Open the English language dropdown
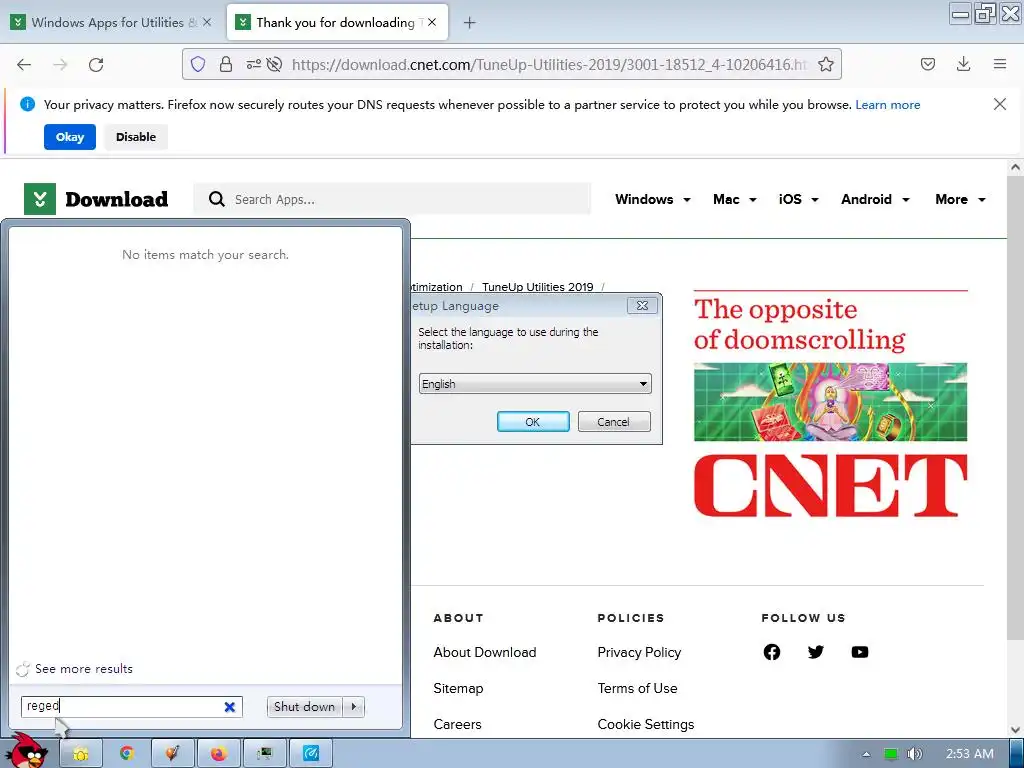1024x768 pixels. click(x=535, y=384)
